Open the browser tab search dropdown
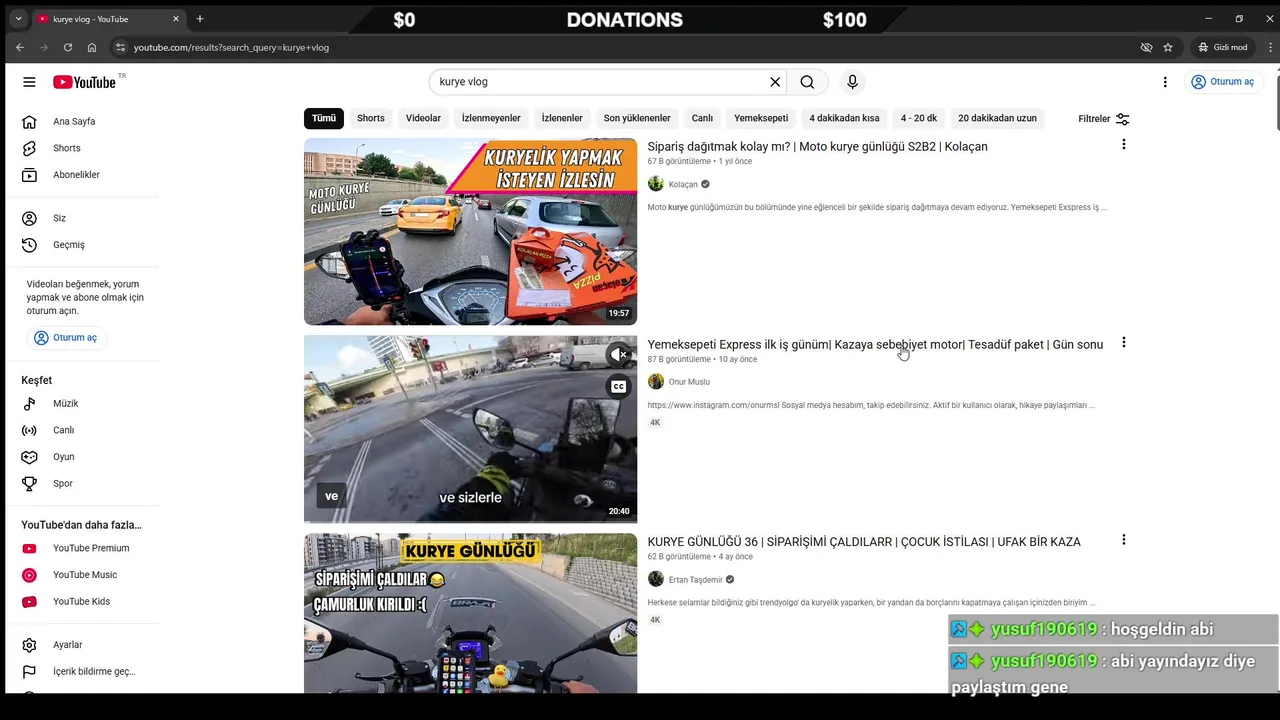Viewport: 1280px width, 720px height. pyautogui.click(x=17, y=19)
